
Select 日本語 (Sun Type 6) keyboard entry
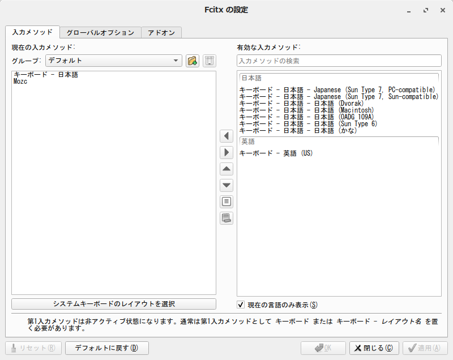[x=339, y=124]
